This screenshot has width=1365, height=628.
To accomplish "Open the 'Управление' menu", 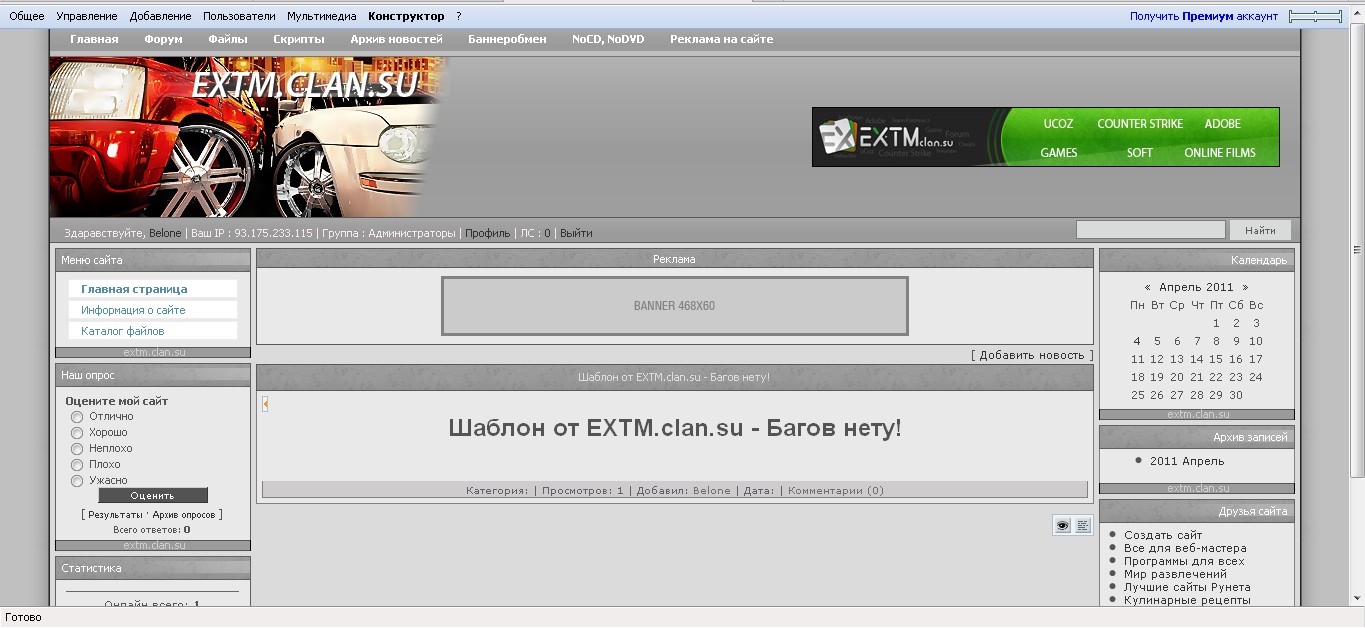I will pyautogui.click(x=87, y=16).
